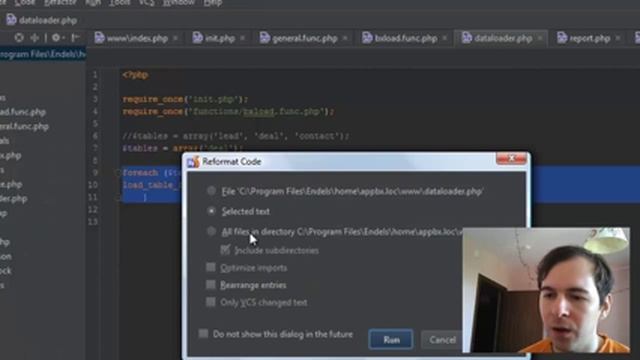This screenshot has width=640, height=360.
Task: Close the report.php editor tab
Action: tap(618, 38)
